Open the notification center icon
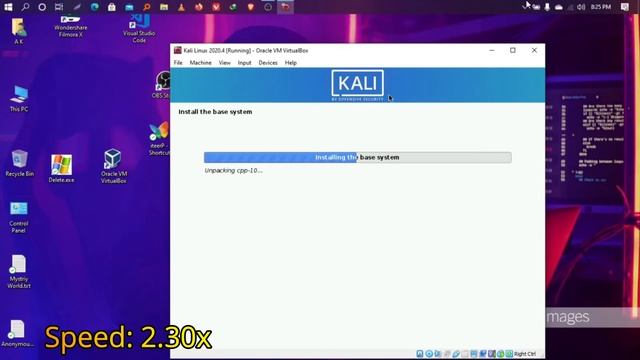Viewport: 640px width, 360px height. click(x=625, y=7)
